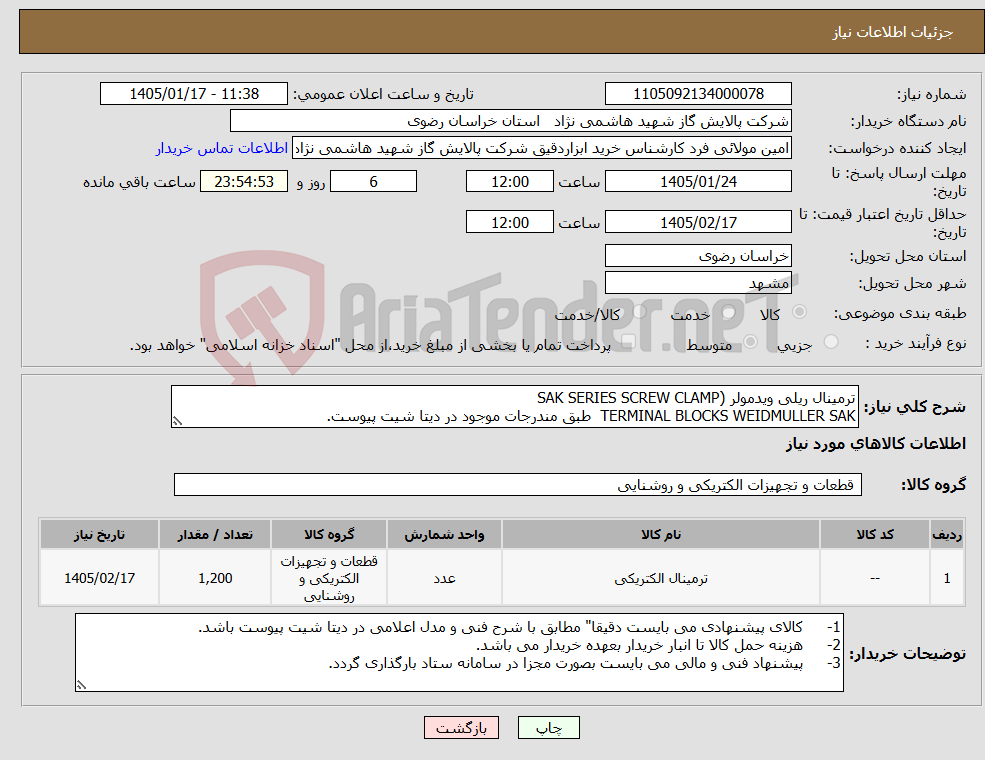Click the شرح کلی نیاز label

(x=915, y=407)
